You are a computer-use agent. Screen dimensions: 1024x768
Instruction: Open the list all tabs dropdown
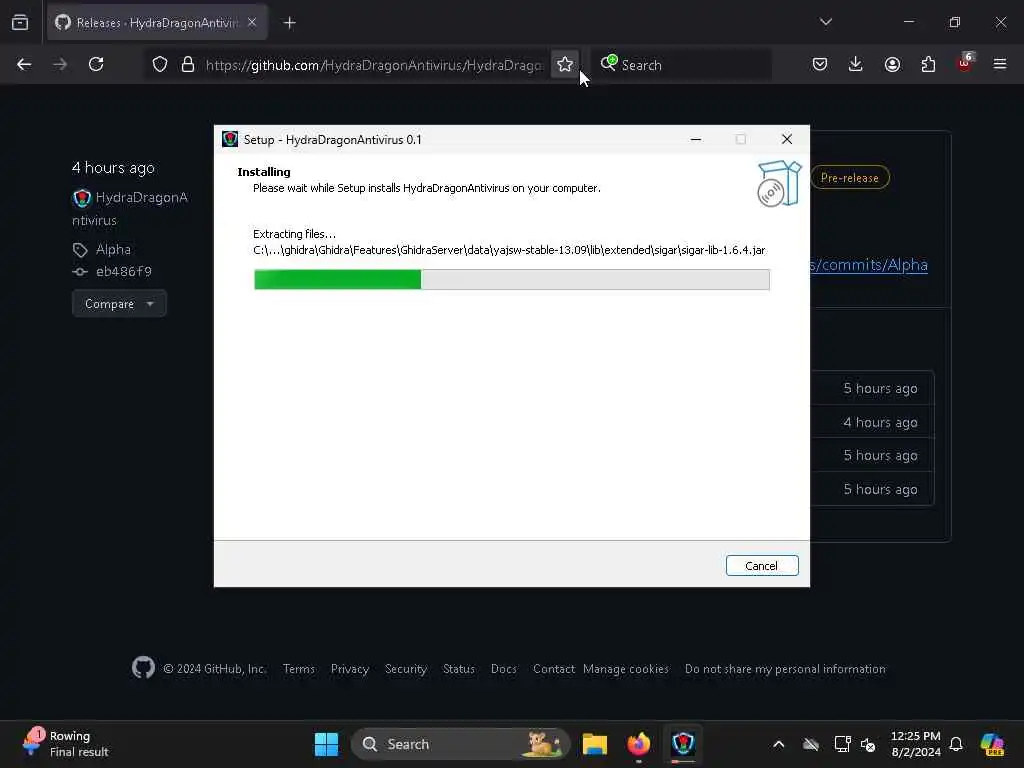coord(825,22)
